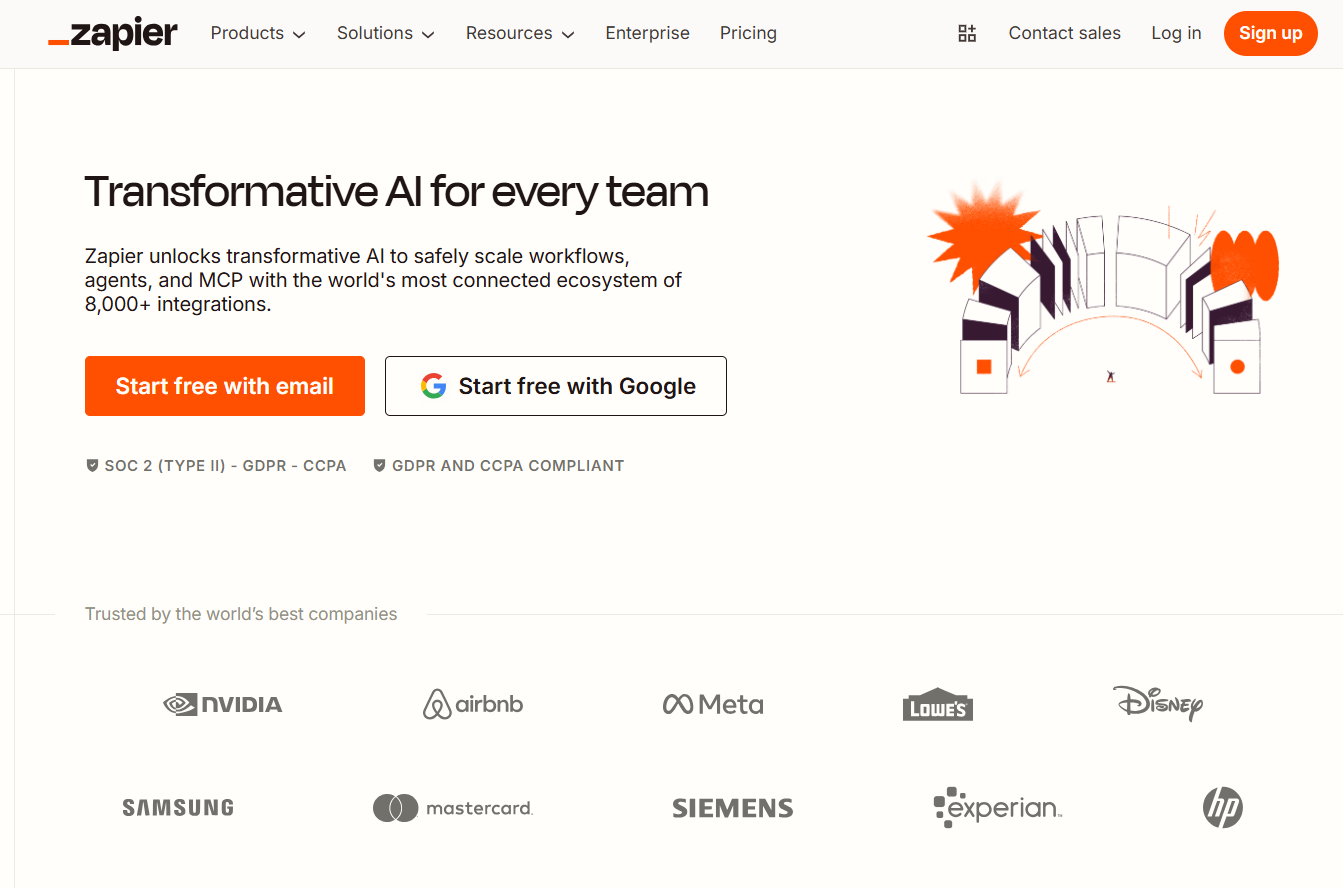Screen dimensions: 1343x888
Task: Click the Meta logo
Action: [x=713, y=705]
